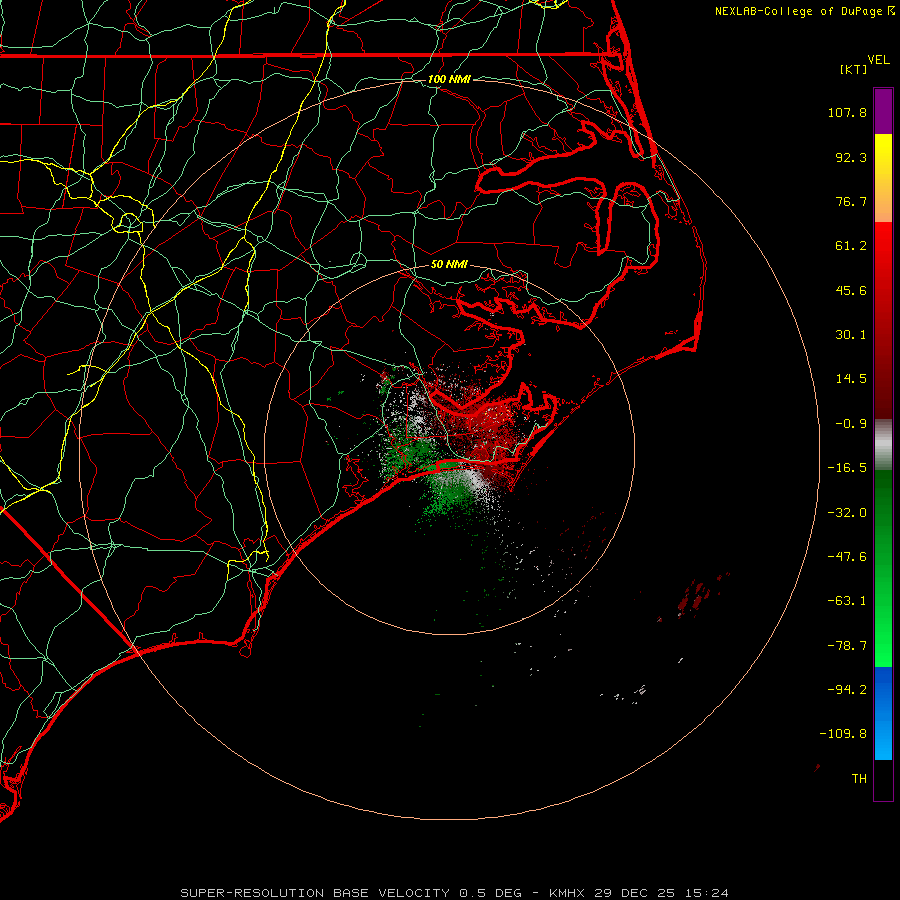The width and height of the screenshot is (900, 900).
Task: Click the -94.2 velocity legend value
Action: [x=847, y=690]
